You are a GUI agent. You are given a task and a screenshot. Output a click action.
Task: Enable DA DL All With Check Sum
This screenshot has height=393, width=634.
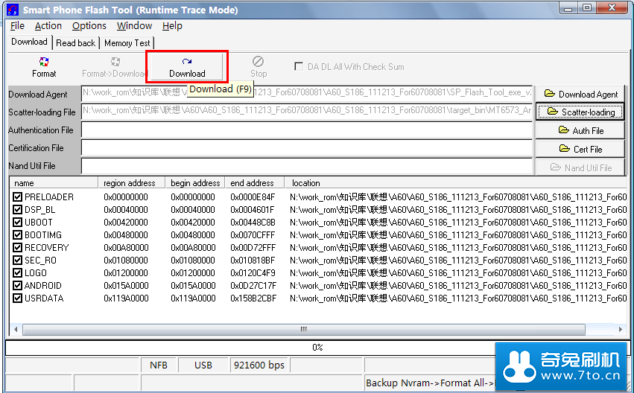(298, 66)
